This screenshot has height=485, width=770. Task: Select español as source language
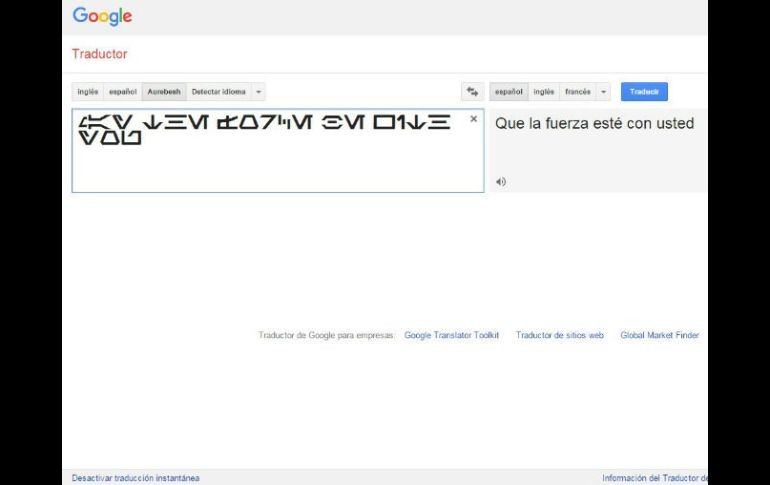tap(123, 92)
